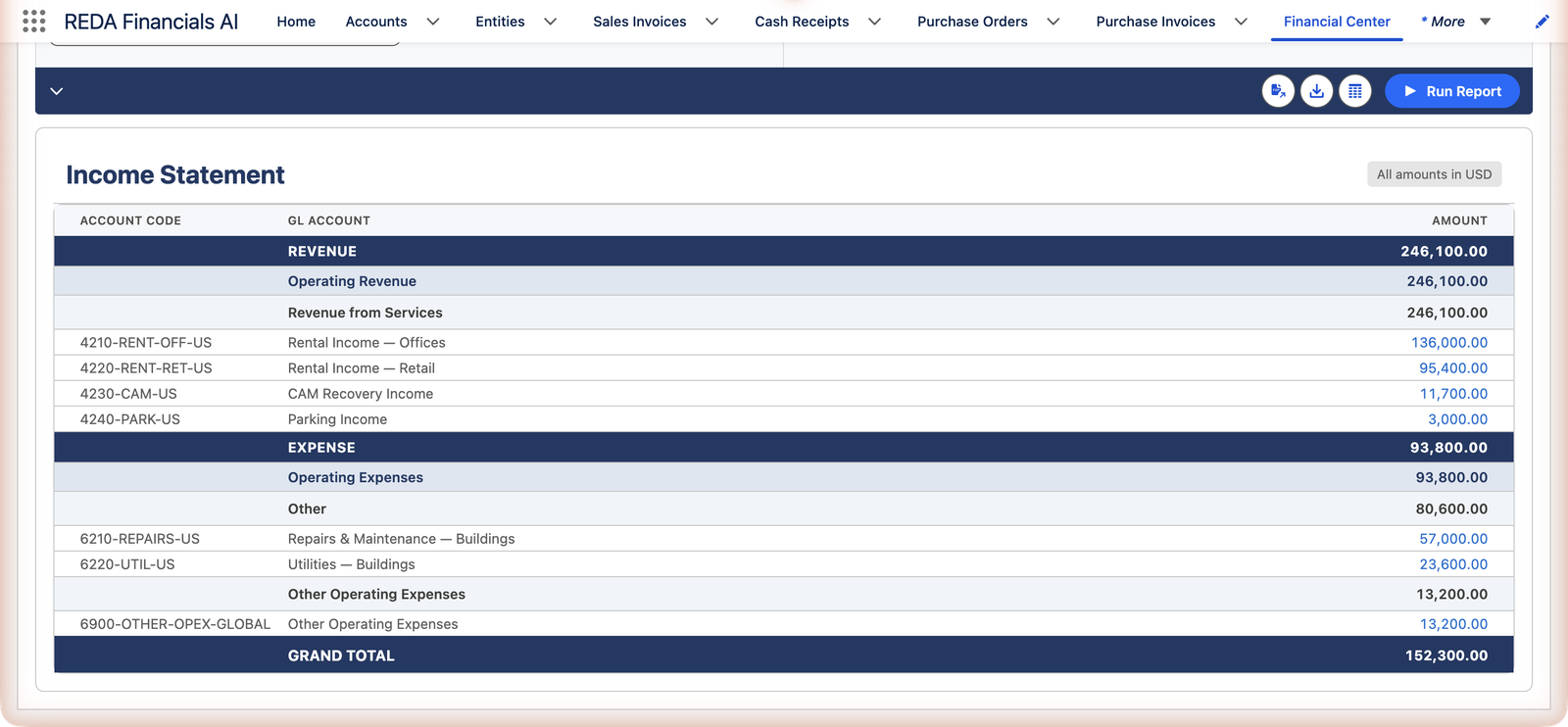The height and width of the screenshot is (727, 1568).
Task: Click the 6900-OTHER-OPEX-GLOBAL account code
Action: (x=175, y=624)
